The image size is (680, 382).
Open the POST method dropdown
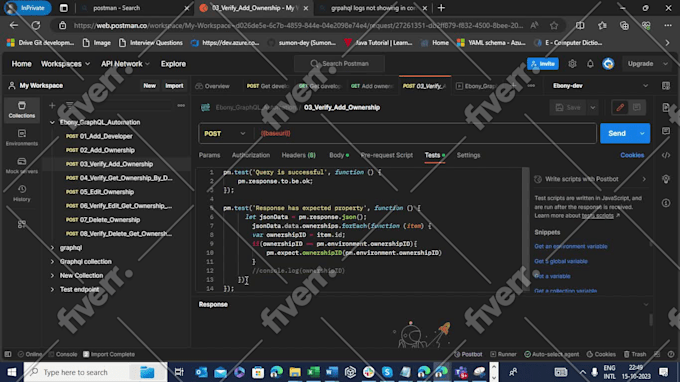225,134
